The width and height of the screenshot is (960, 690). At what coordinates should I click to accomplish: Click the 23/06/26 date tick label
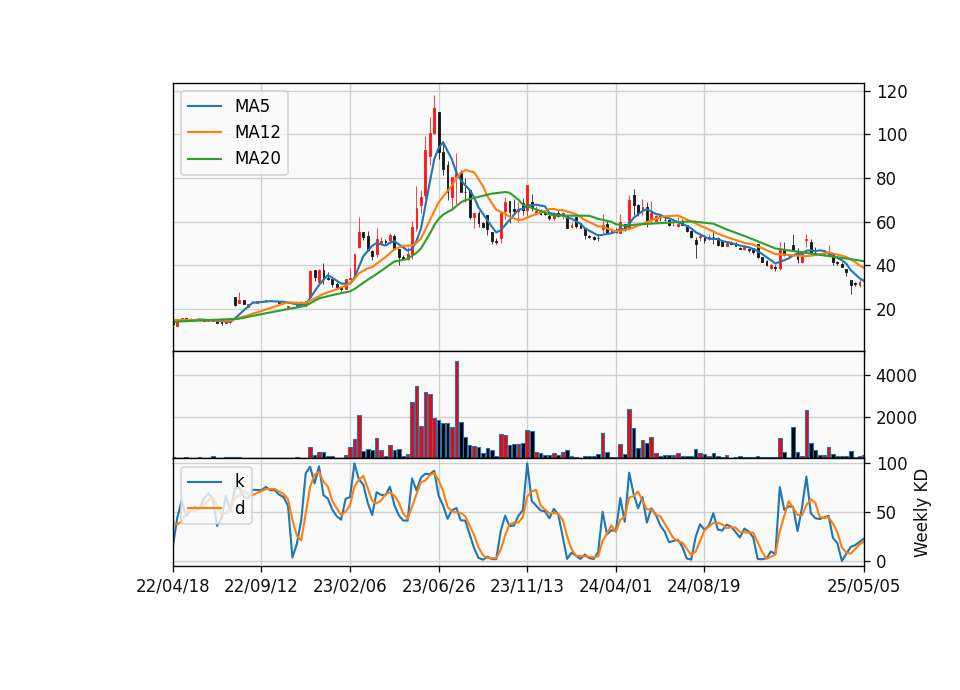(x=438, y=586)
